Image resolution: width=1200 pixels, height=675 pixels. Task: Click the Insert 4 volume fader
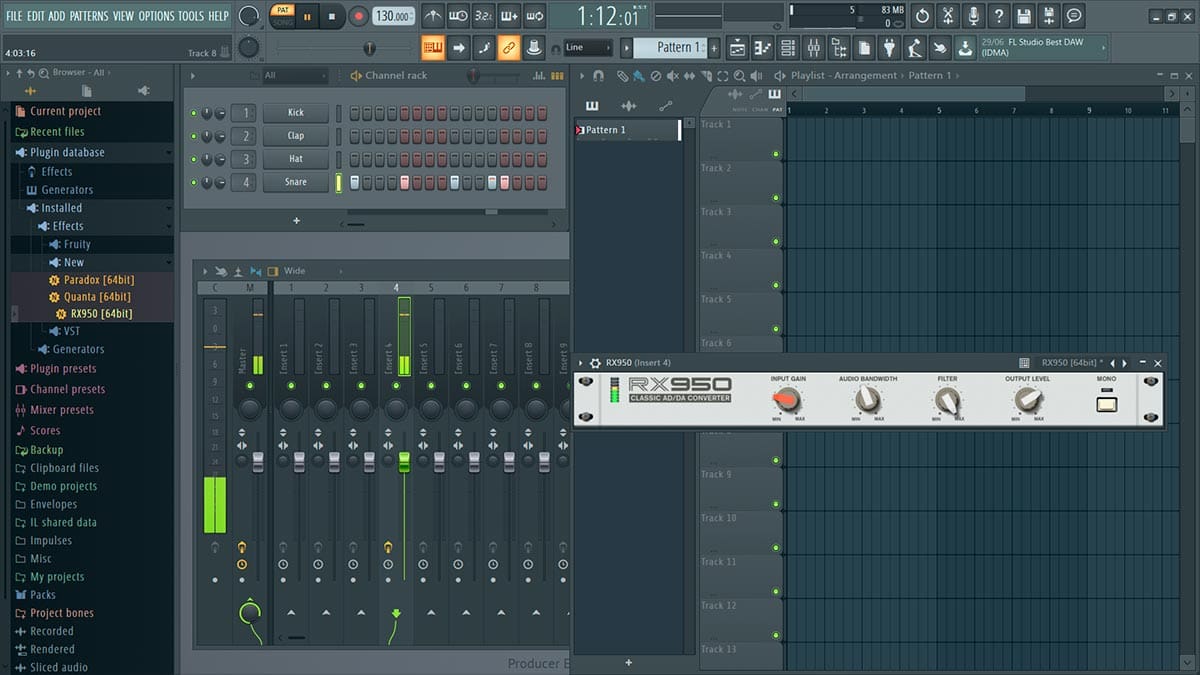pyautogui.click(x=404, y=461)
